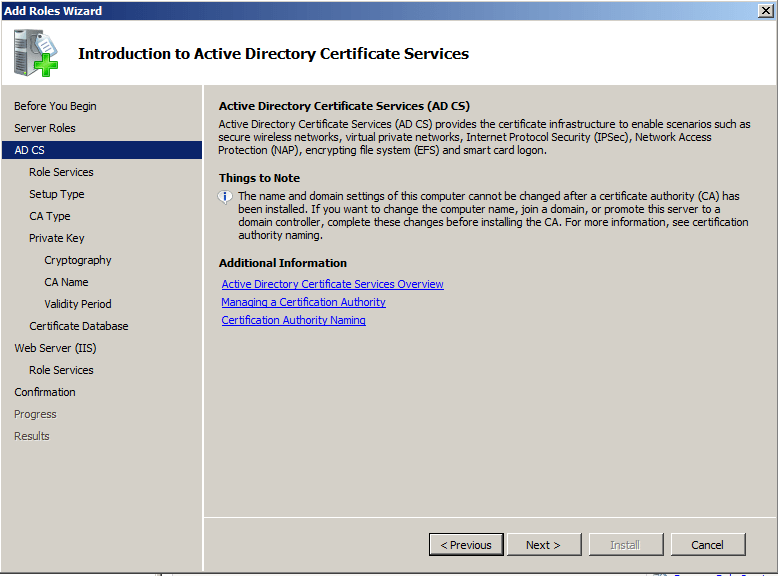
Task: Go to Cryptography settings step
Action: pos(78,260)
